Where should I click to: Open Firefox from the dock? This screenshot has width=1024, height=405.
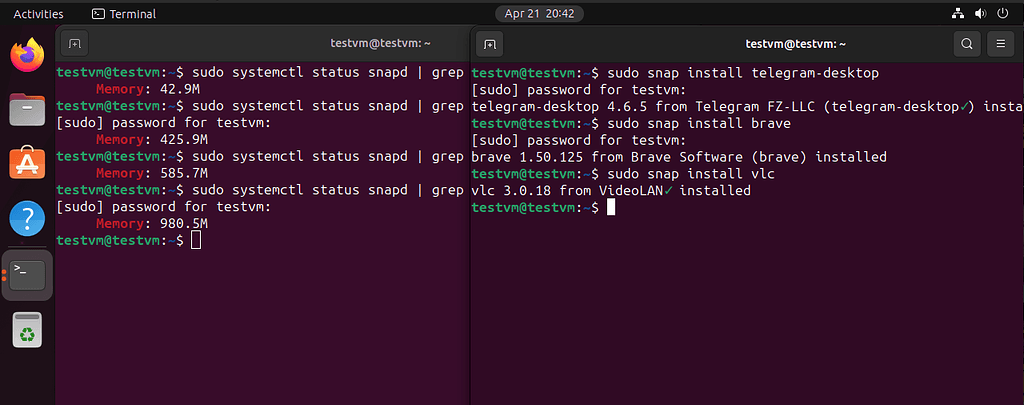pyautogui.click(x=27, y=55)
